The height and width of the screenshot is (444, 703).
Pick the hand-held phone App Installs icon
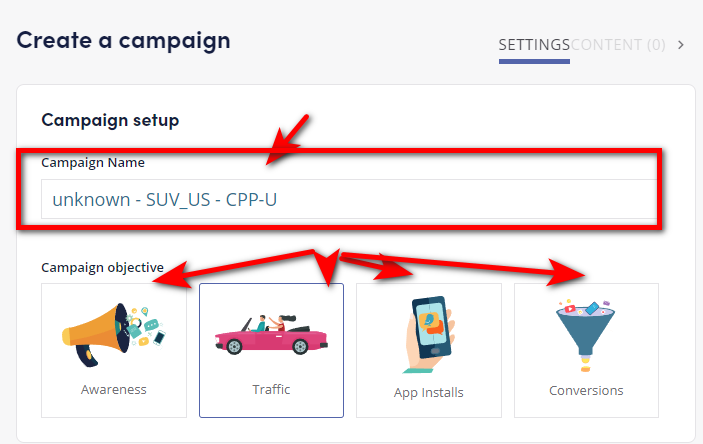pyautogui.click(x=429, y=334)
